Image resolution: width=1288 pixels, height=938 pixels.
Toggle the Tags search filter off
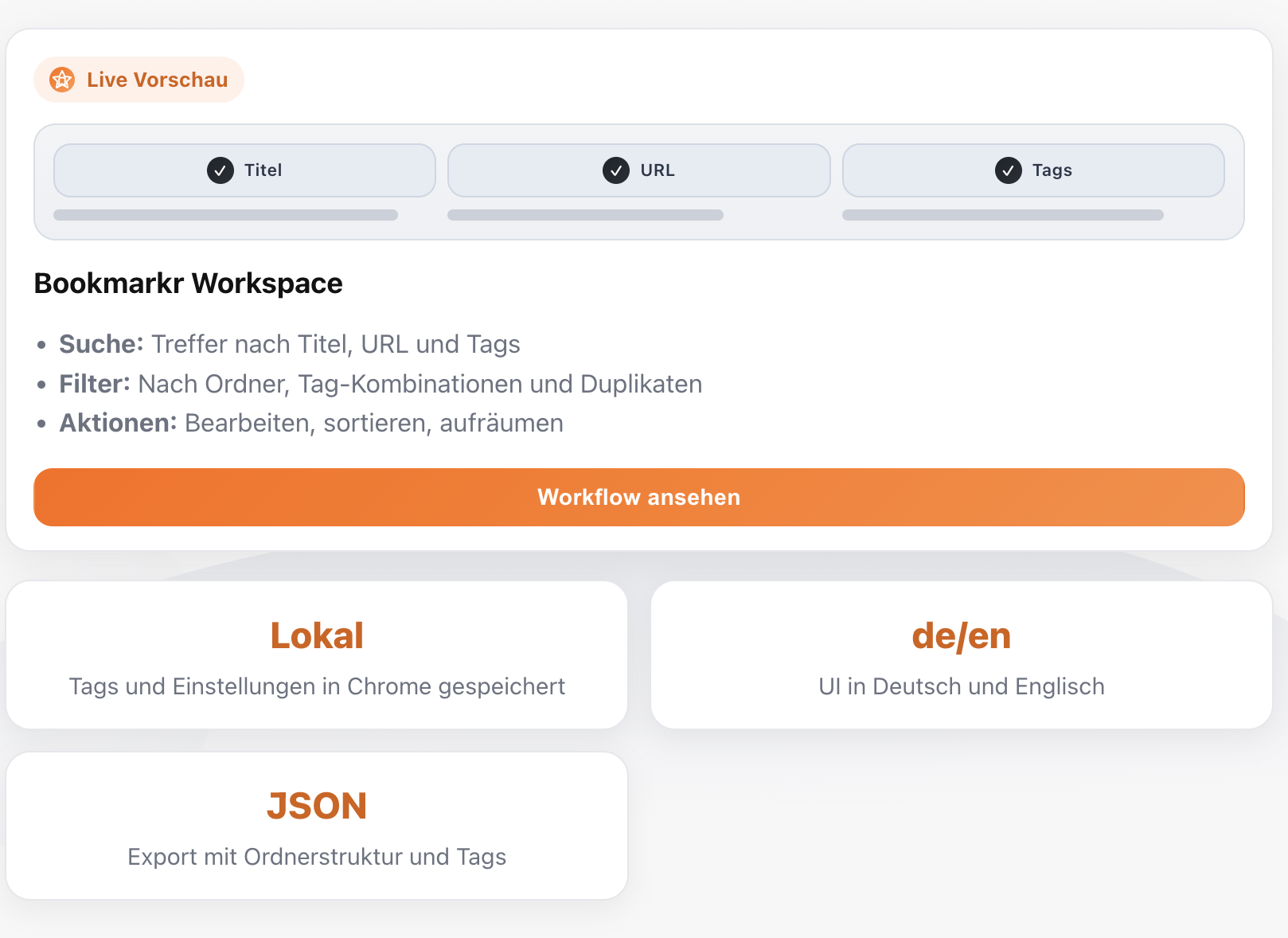point(1033,170)
